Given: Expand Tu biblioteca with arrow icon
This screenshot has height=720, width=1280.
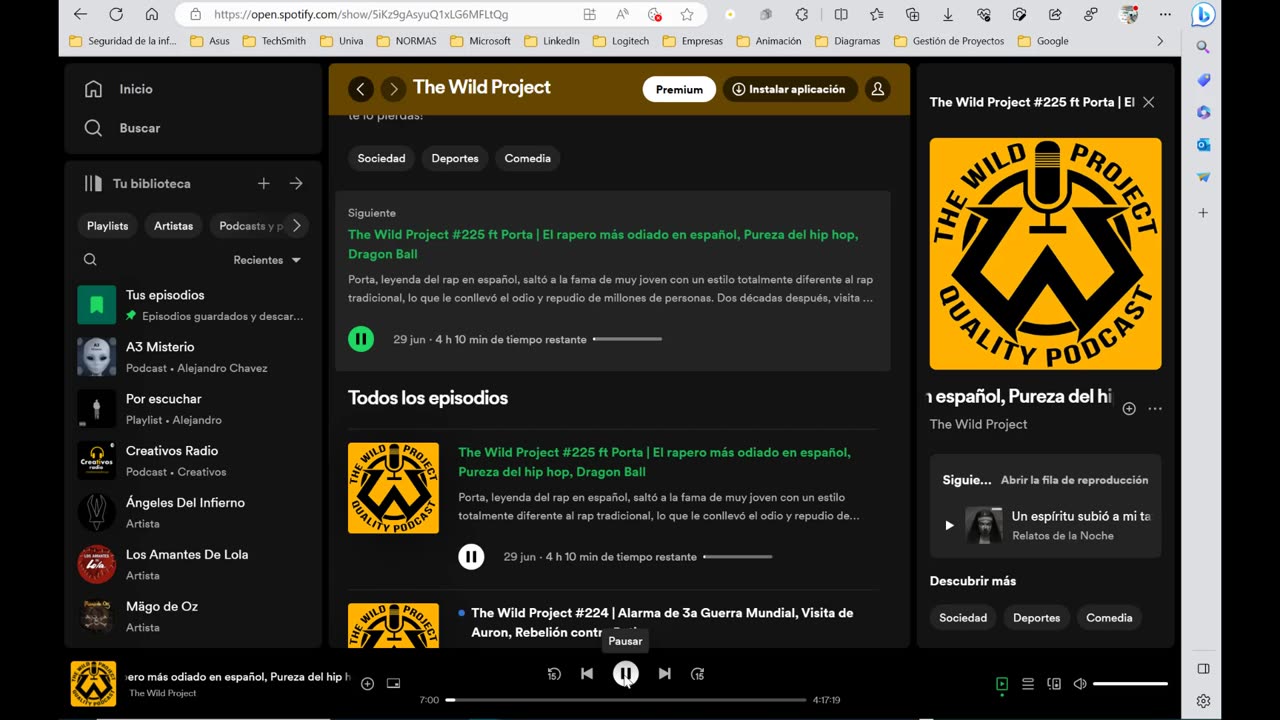Looking at the screenshot, I should [296, 183].
